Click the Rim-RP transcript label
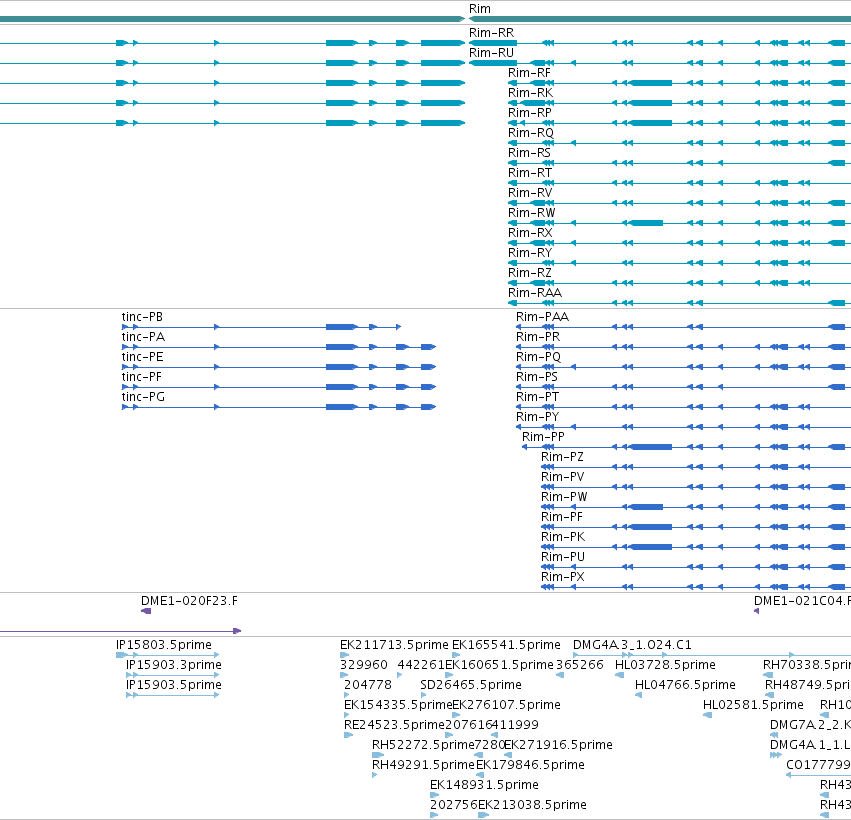The image size is (851, 820). (x=530, y=113)
